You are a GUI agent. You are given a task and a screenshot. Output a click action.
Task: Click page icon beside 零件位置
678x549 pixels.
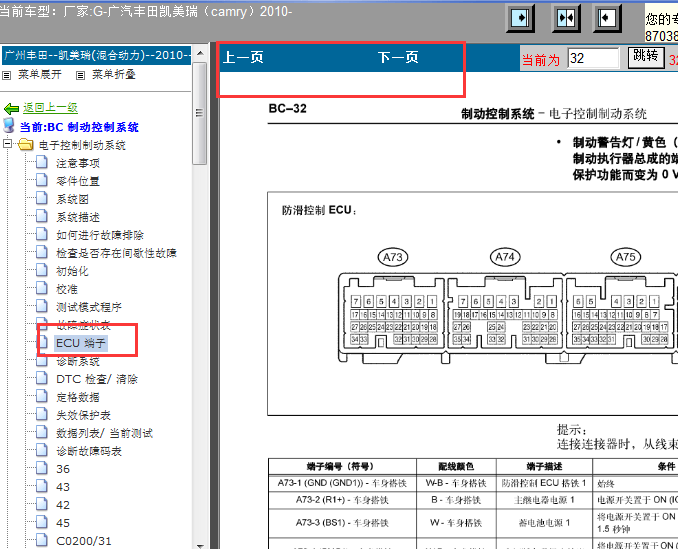(42, 180)
